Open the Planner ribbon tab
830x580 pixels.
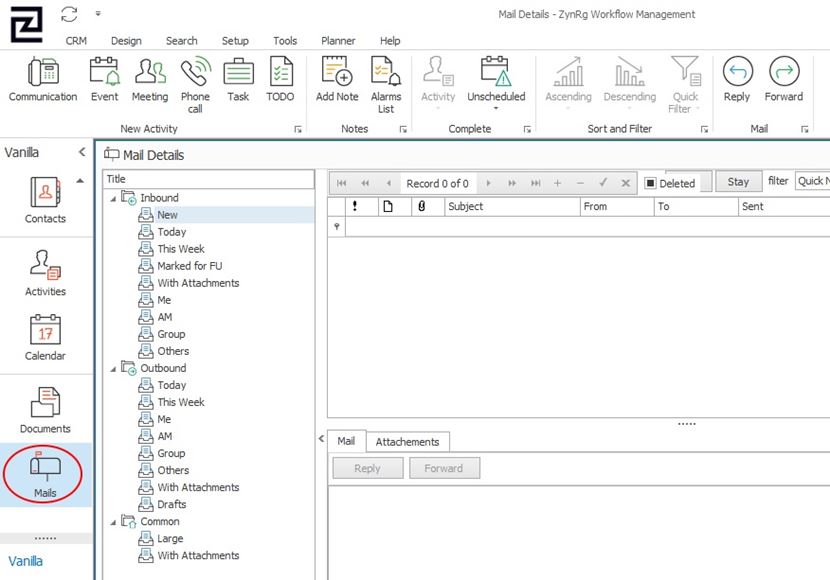(338, 41)
